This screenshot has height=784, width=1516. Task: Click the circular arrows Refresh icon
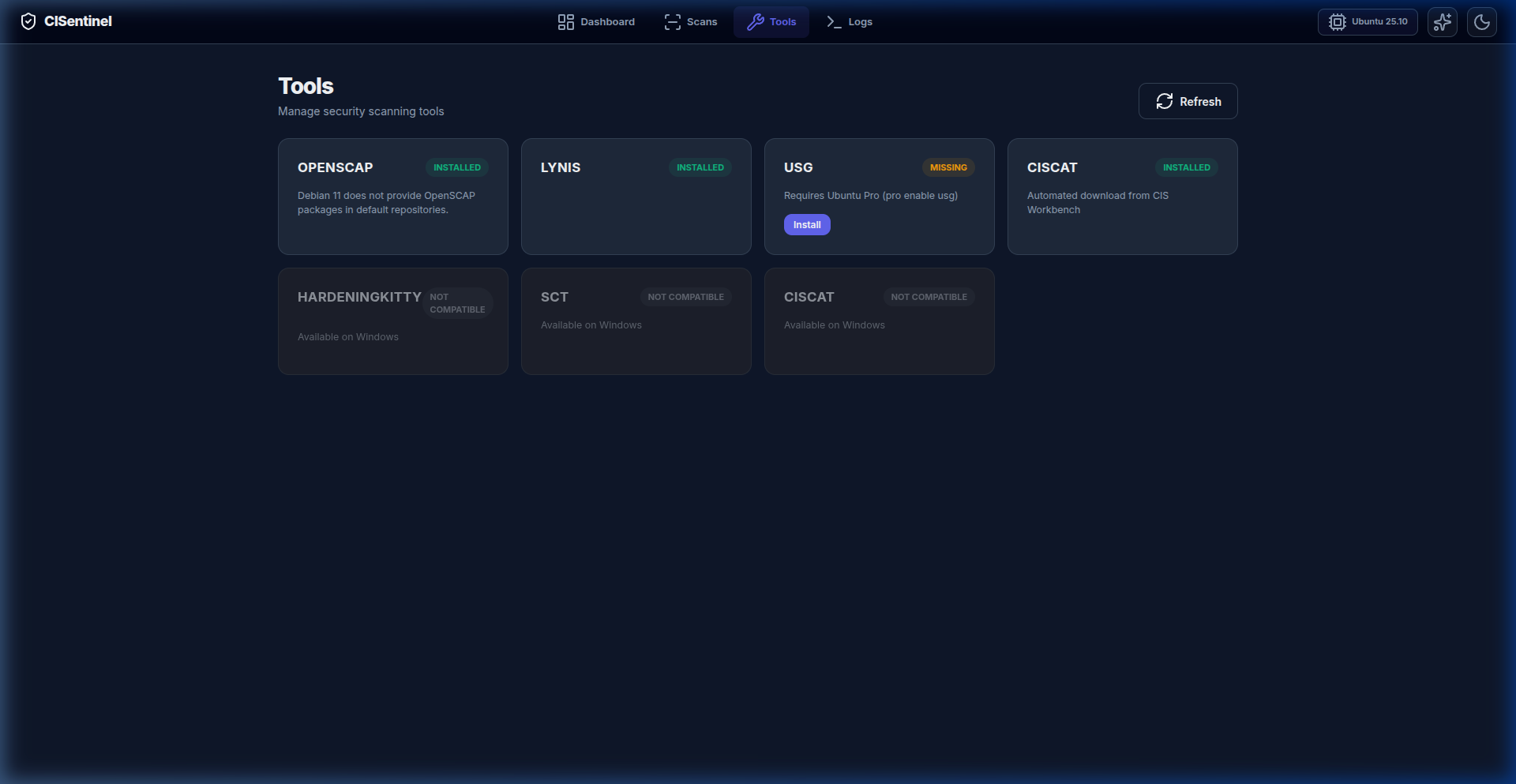[1165, 101]
